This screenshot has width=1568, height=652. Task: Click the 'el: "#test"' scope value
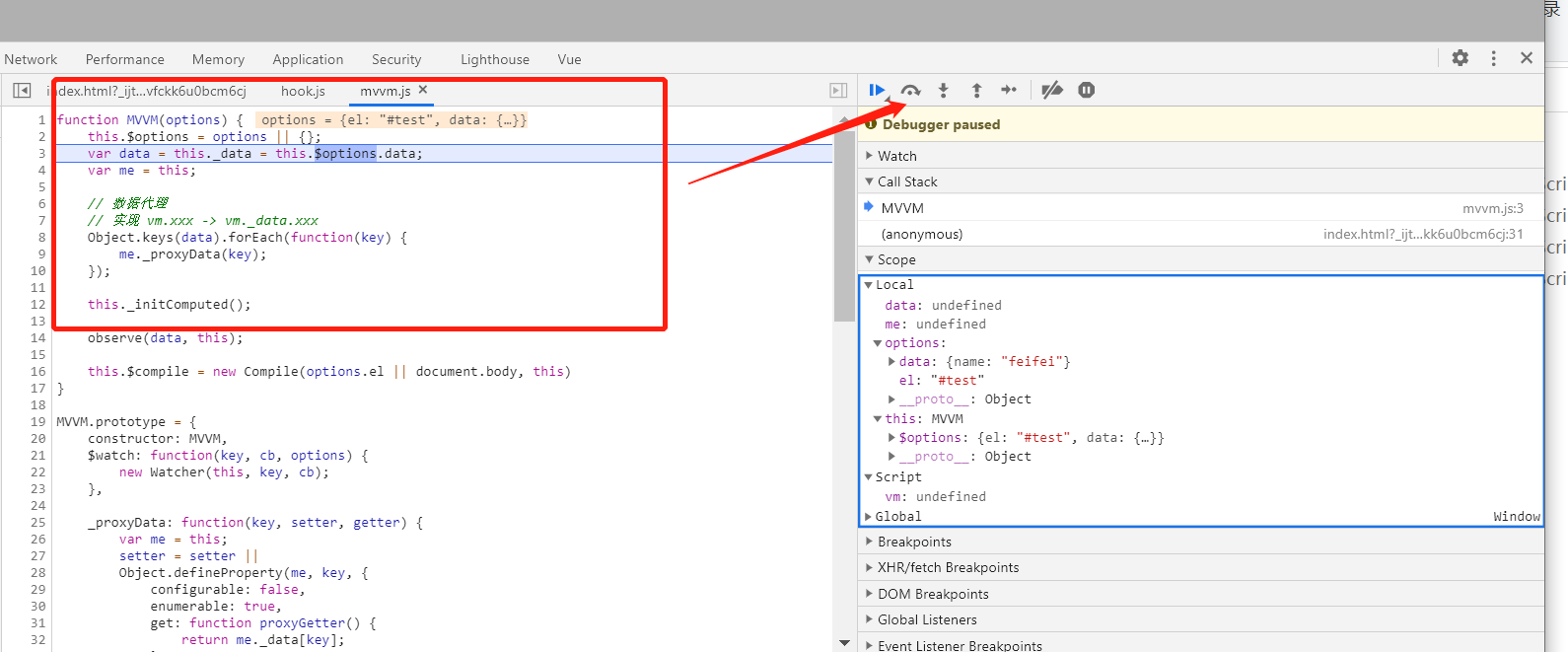pyautogui.click(x=941, y=381)
